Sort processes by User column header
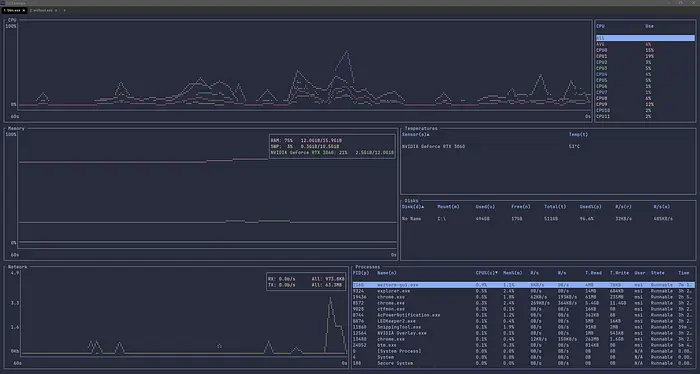 click(x=640, y=273)
